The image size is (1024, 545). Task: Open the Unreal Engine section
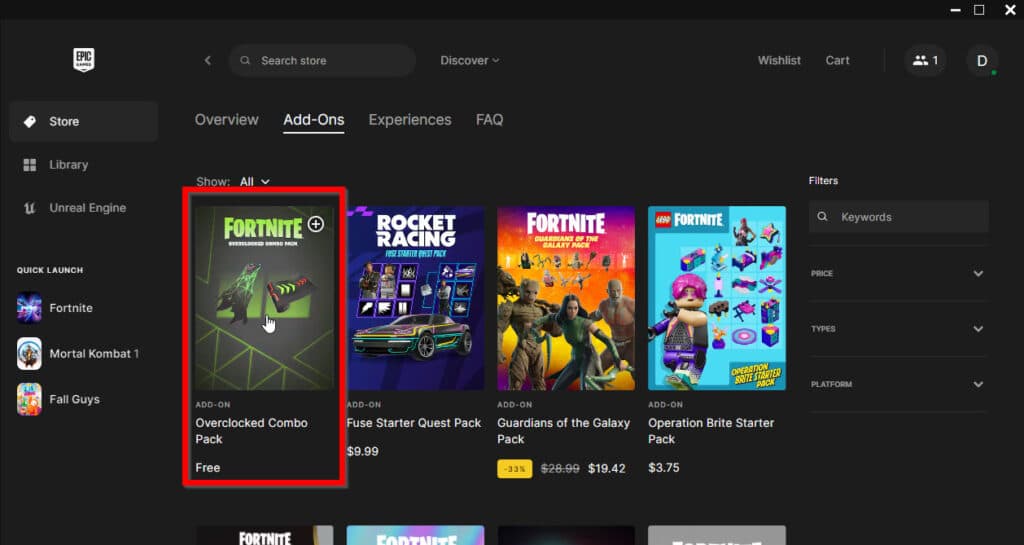pos(86,208)
